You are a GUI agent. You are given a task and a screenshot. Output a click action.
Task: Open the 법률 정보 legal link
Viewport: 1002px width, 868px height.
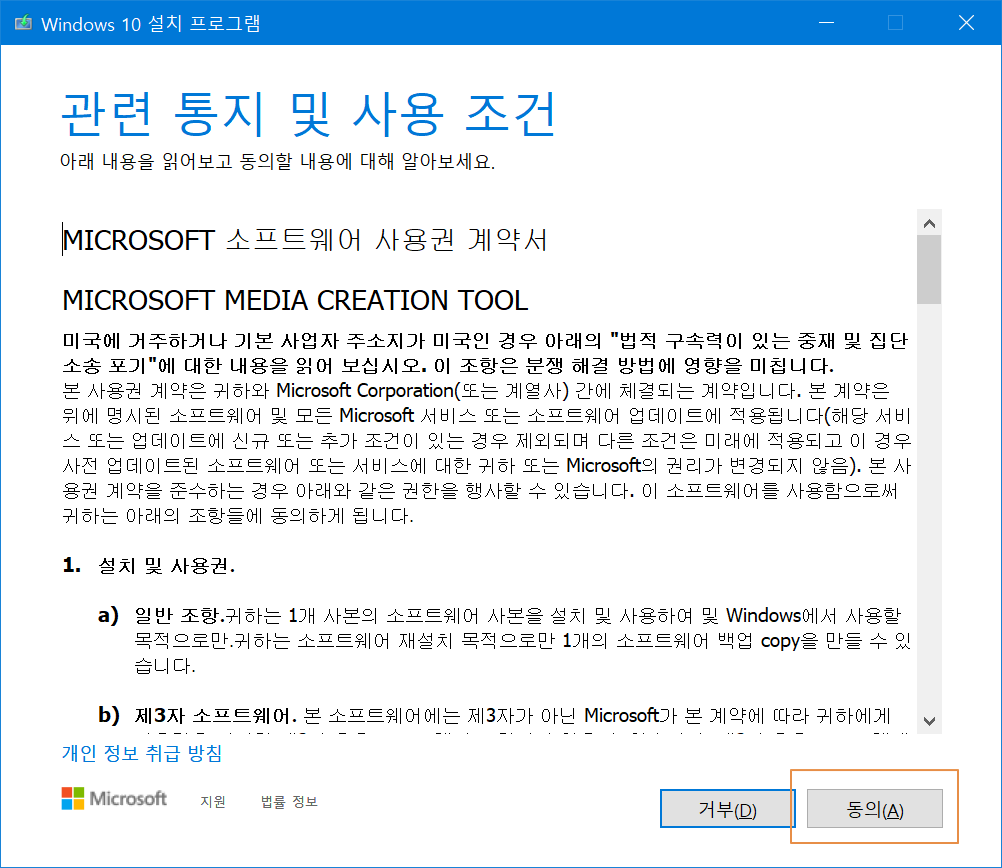(289, 801)
